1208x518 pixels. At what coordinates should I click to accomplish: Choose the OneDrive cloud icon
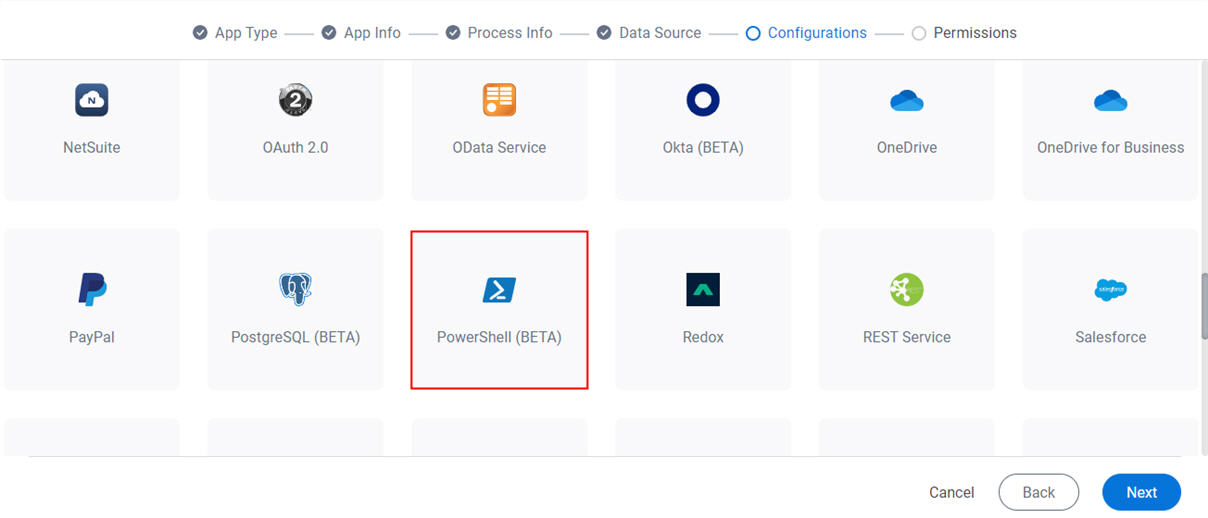907,100
